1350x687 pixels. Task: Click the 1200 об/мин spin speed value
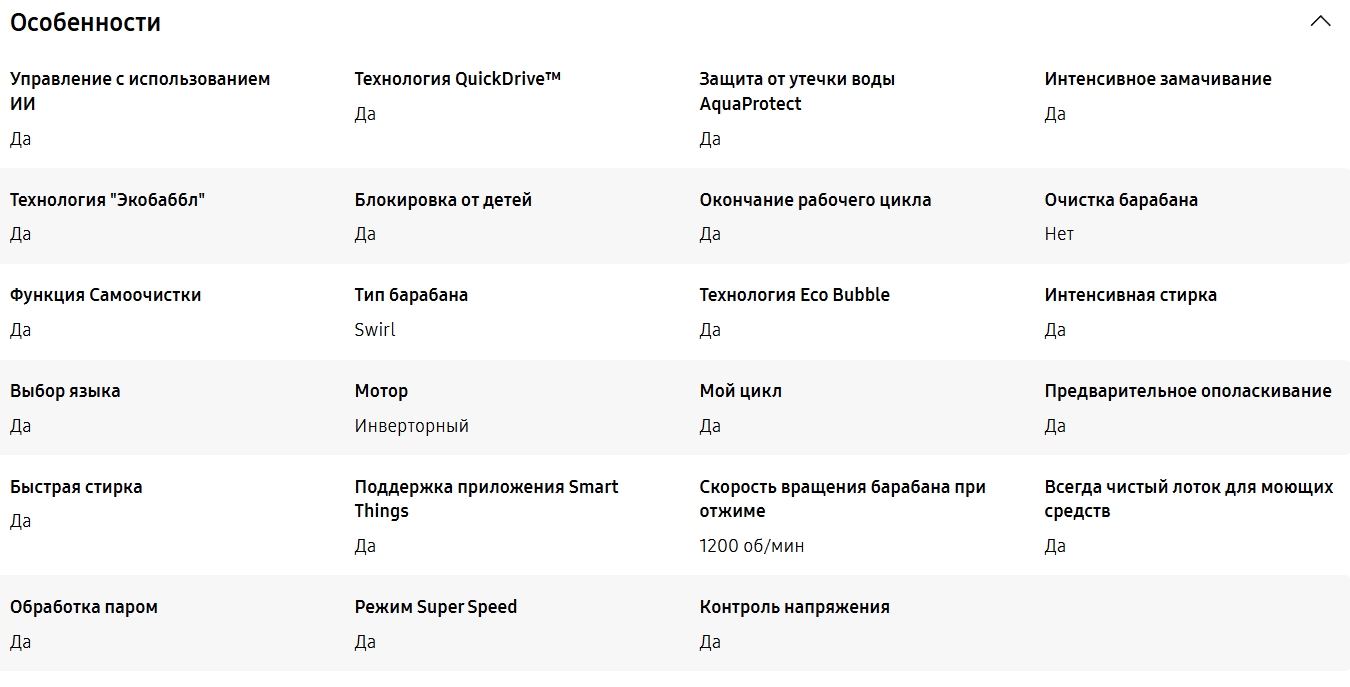click(751, 546)
